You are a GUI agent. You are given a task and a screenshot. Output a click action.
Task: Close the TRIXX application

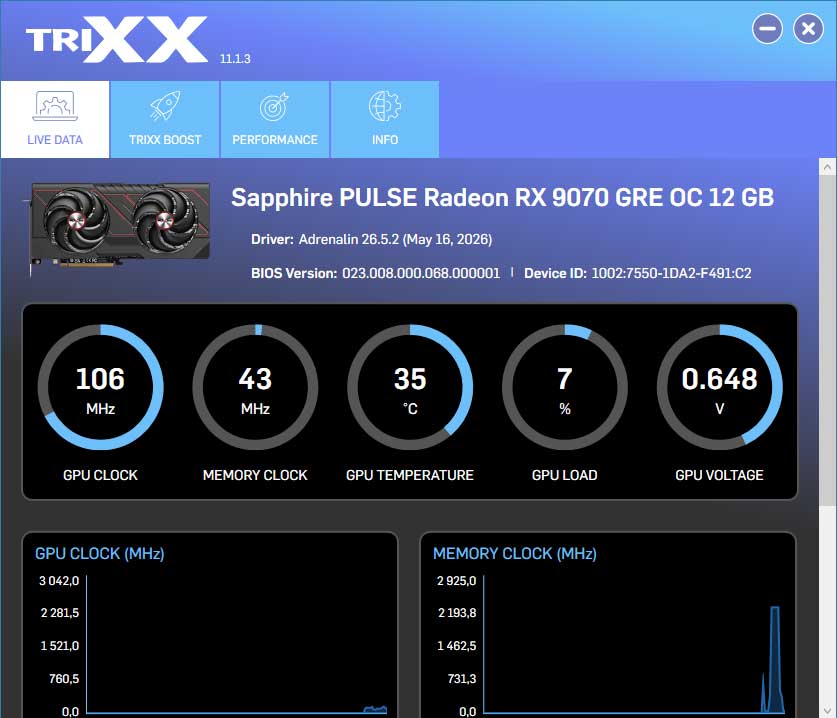tap(808, 29)
